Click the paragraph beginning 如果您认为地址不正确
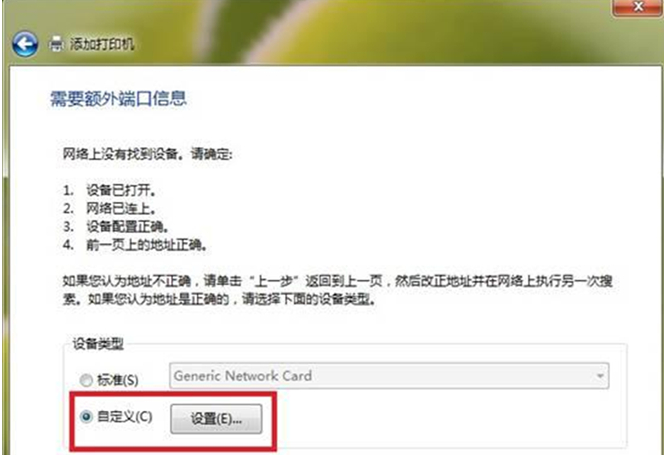The width and height of the screenshot is (664, 455). click(338, 290)
